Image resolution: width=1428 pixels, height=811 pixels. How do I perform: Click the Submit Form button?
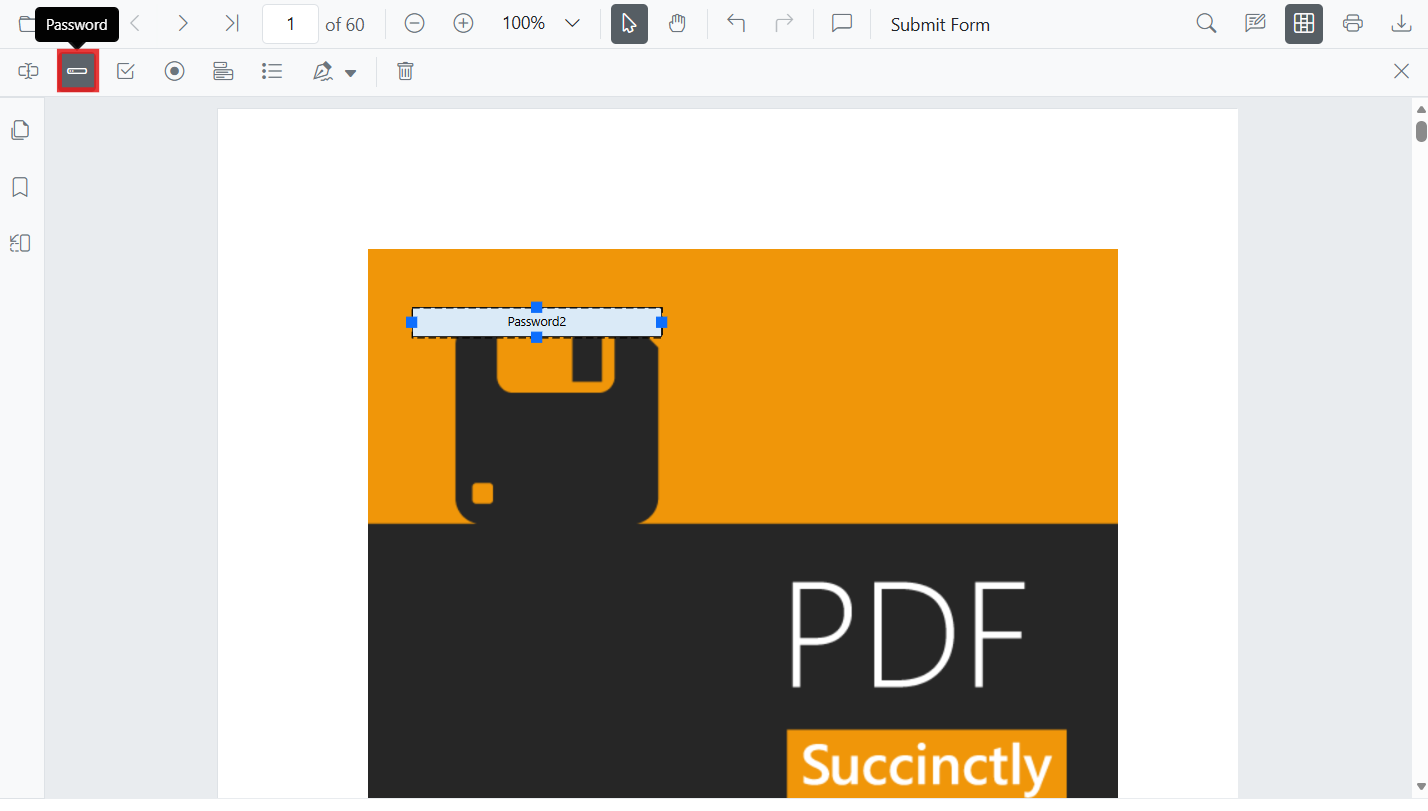tap(940, 24)
